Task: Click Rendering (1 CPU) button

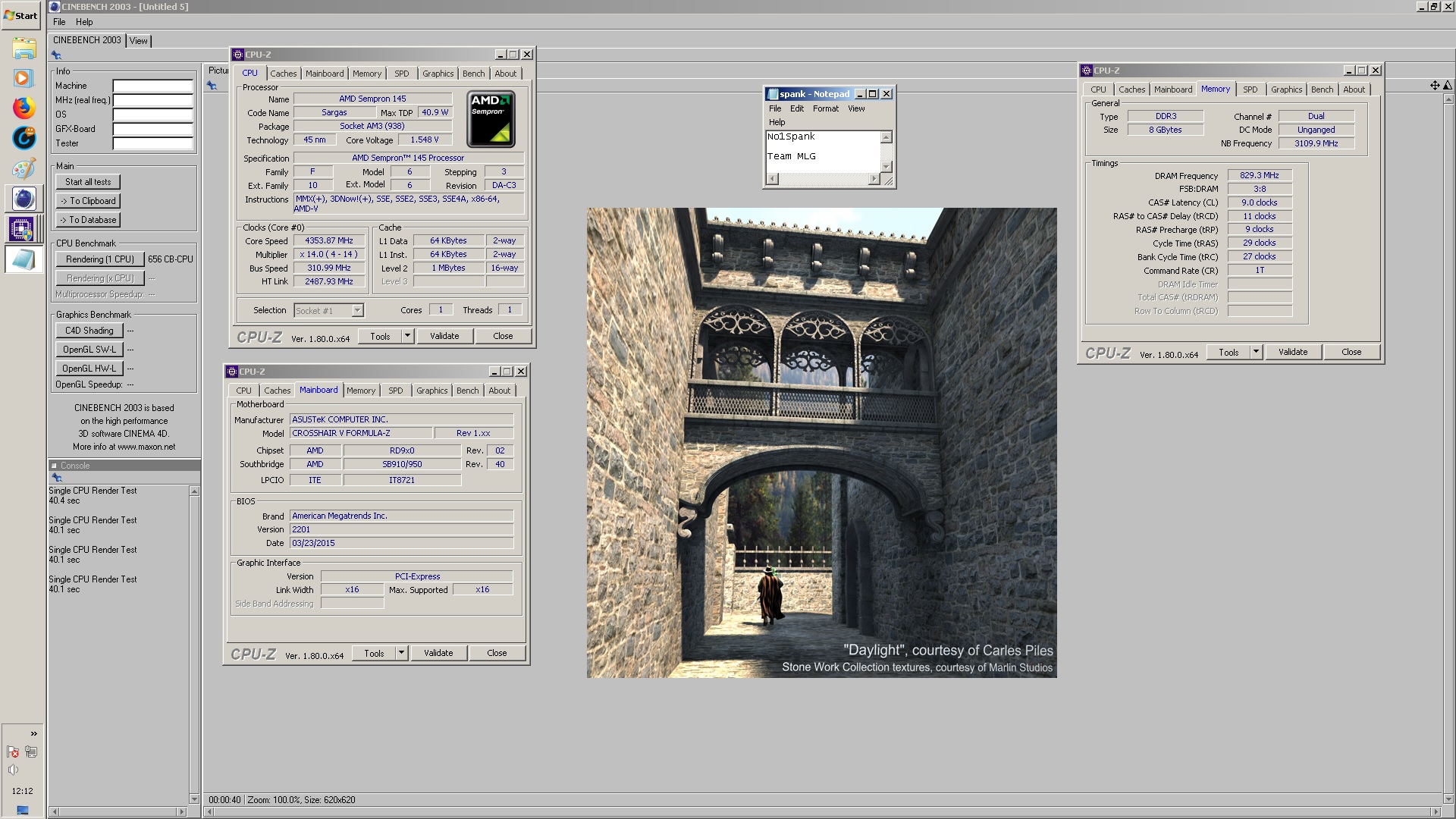Action: click(99, 259)
